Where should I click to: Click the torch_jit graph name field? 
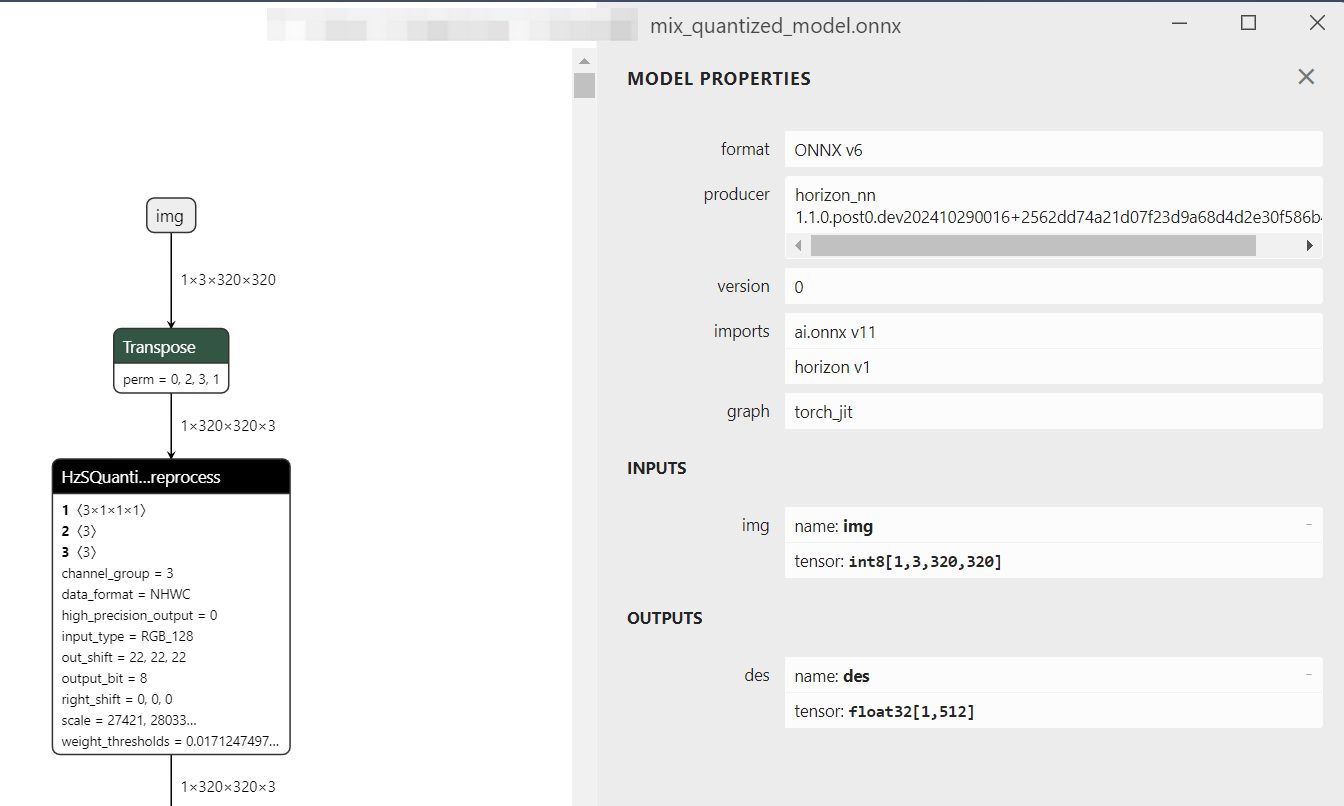coord(1053,412)
